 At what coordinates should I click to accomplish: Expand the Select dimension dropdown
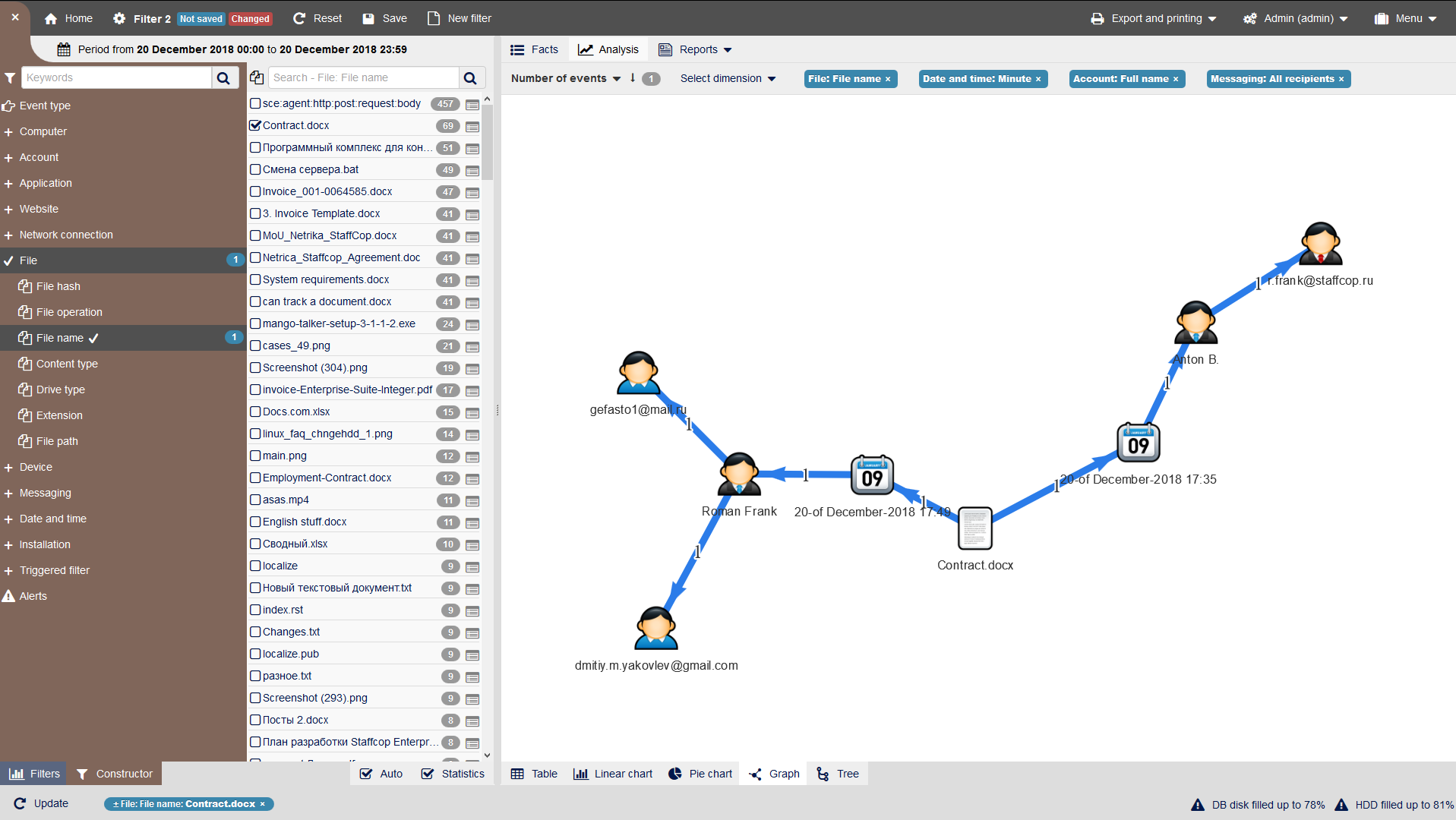(728, 78)
